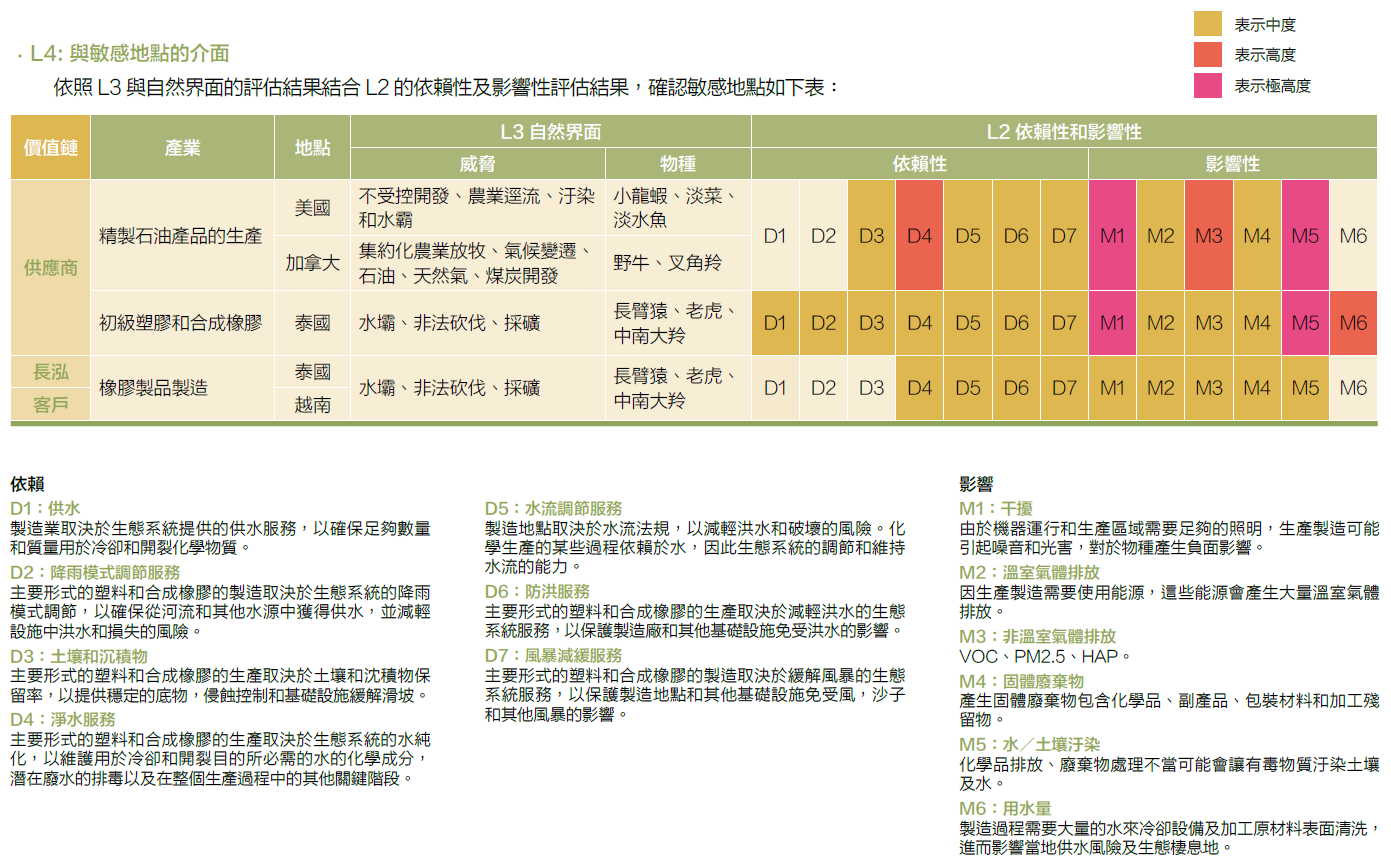Image resolution: width=1391 pixels, height=860 pixels.
Task: Click the 依賴性 sub-header in the table
Action: 920,164
